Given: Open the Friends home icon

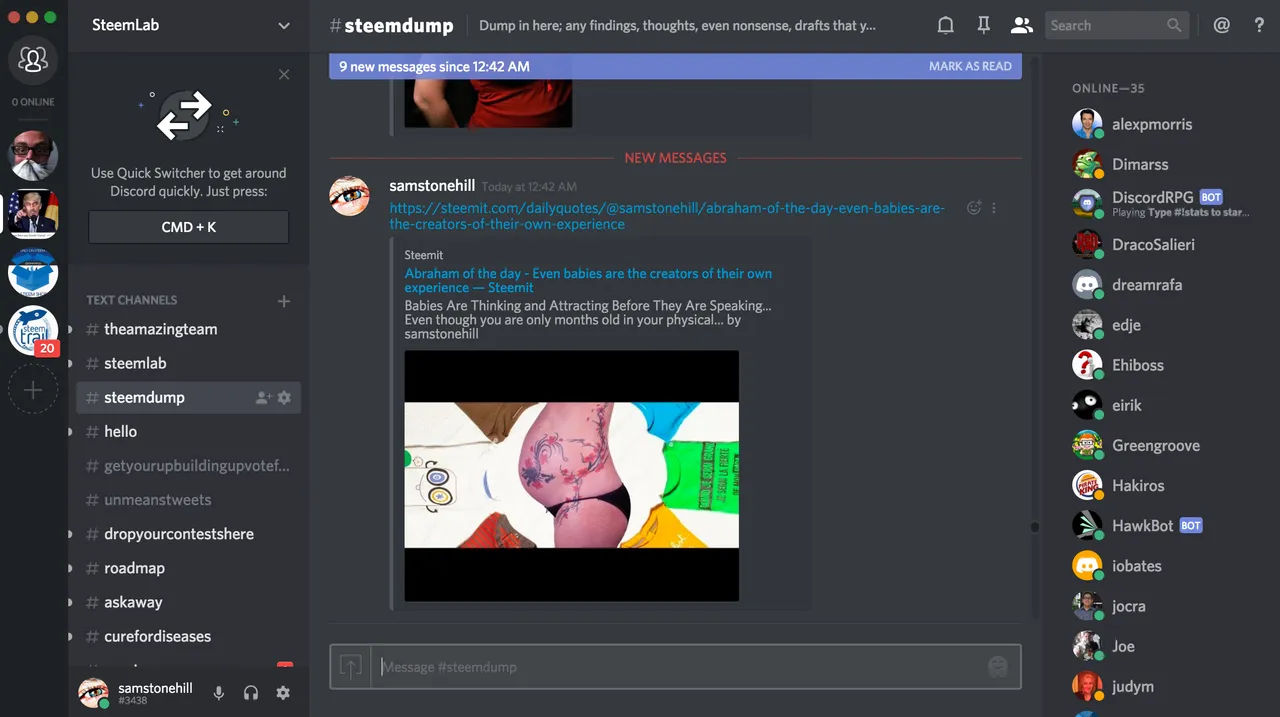Looking at the screenshot, I should point(33,61).
